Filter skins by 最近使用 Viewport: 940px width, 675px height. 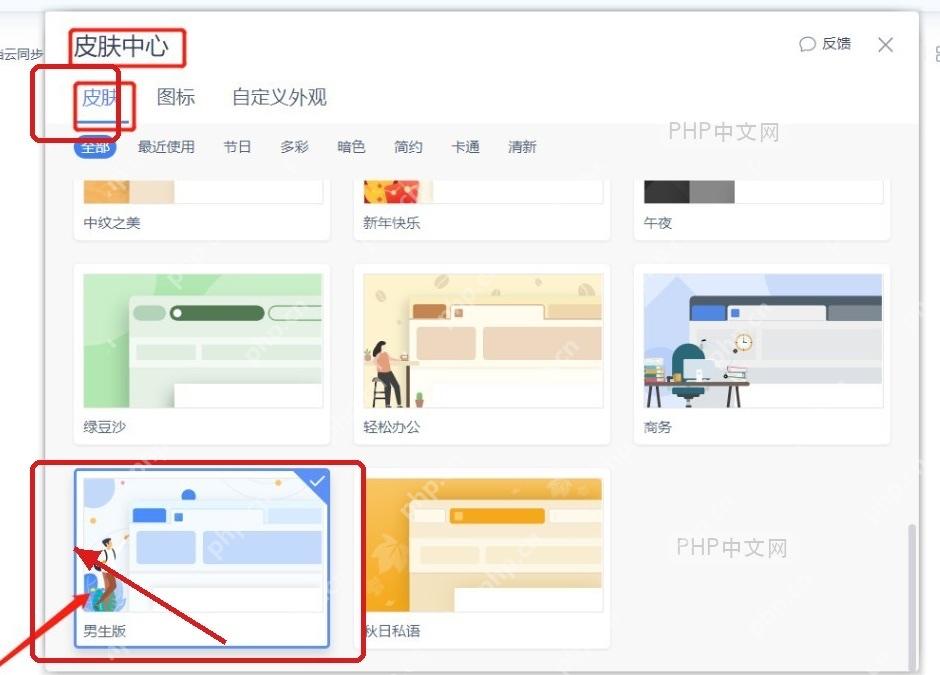166,147
